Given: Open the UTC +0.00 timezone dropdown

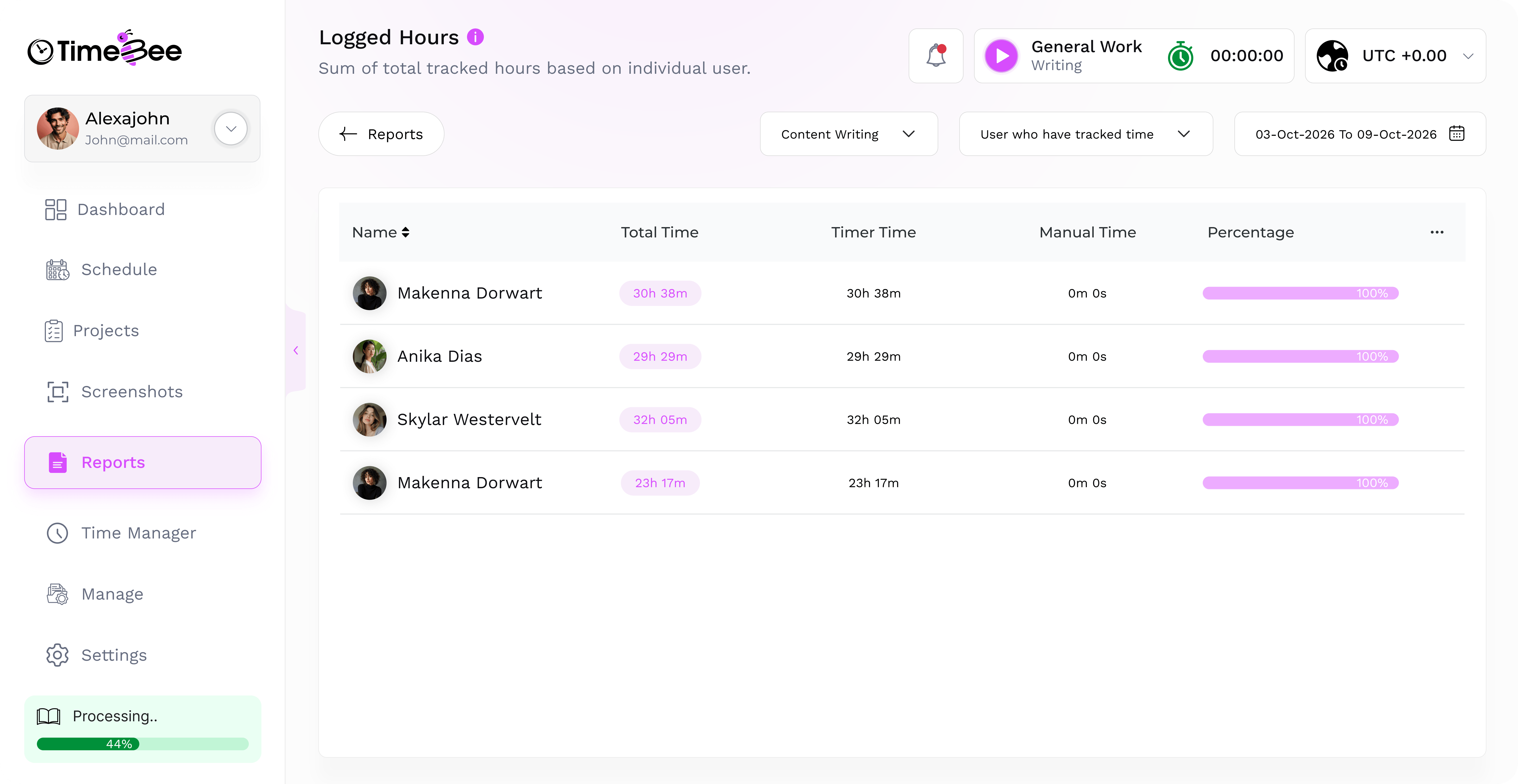Looking at the screenshot, I should click(x=1395, y=56).
